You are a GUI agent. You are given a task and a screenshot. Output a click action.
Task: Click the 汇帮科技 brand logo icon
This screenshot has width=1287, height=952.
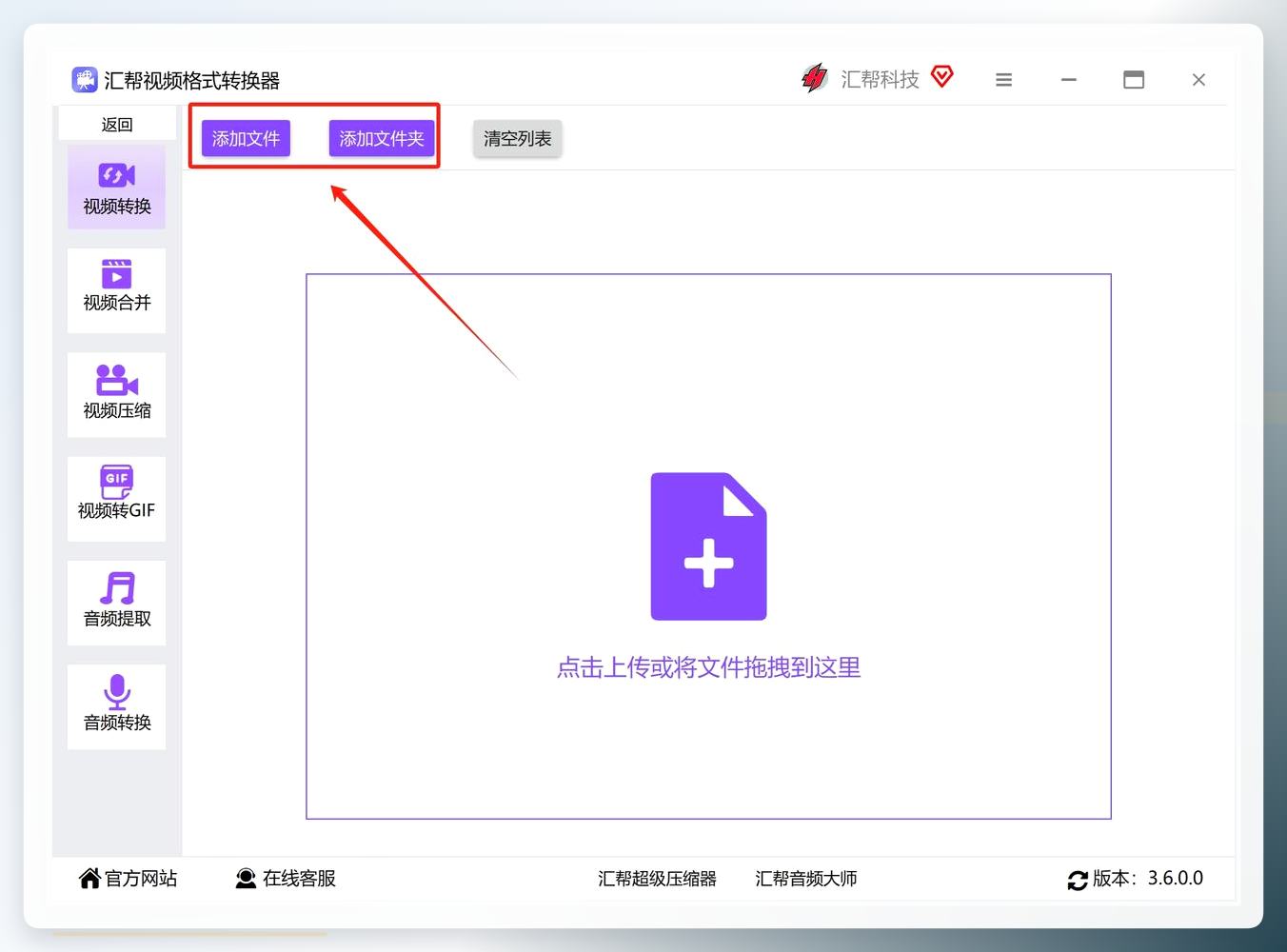click(815, 78)
